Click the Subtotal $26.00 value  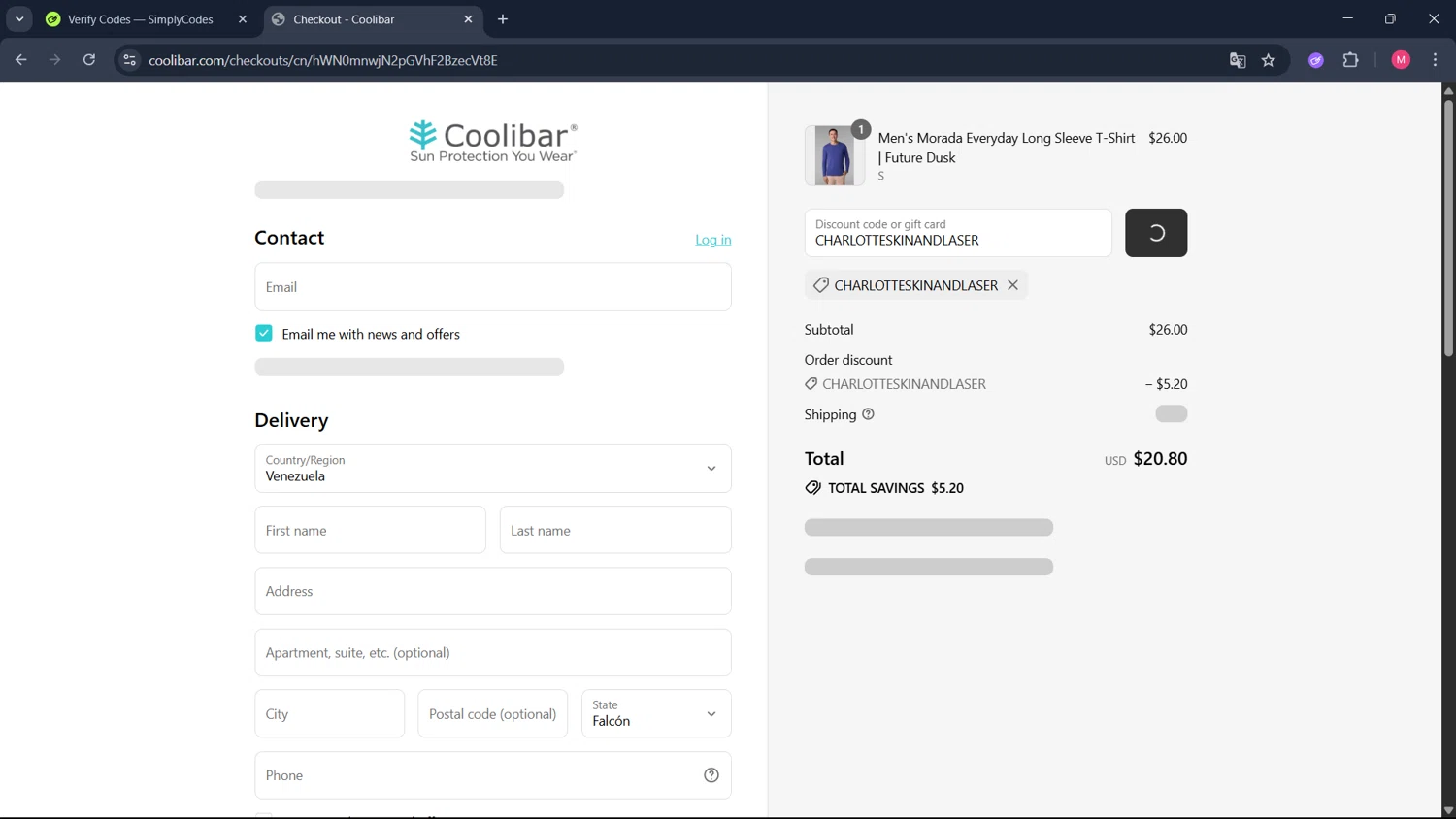pos(1168,330)
